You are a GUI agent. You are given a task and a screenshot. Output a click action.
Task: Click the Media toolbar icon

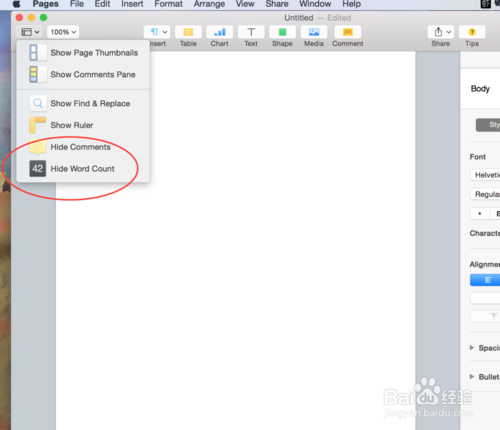[x=314, y=32]
